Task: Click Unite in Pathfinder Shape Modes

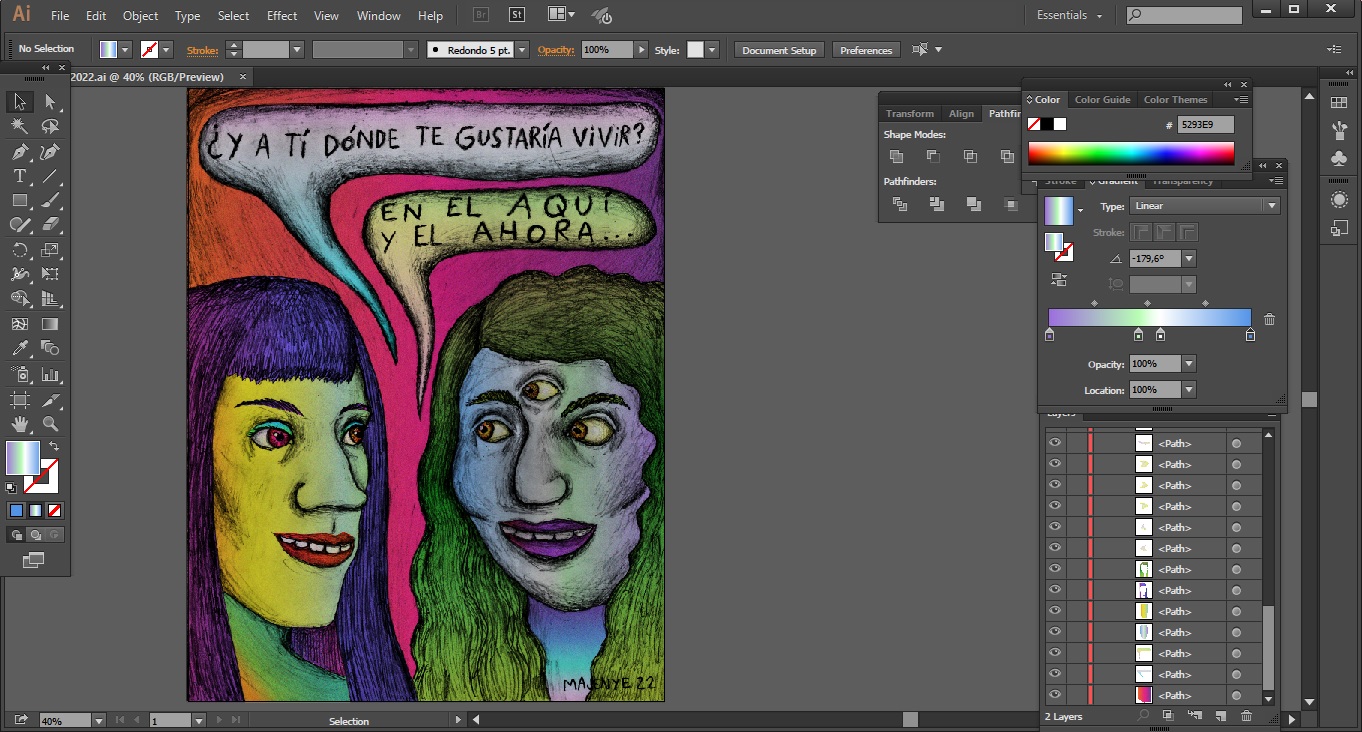Action: click(896, 156)
